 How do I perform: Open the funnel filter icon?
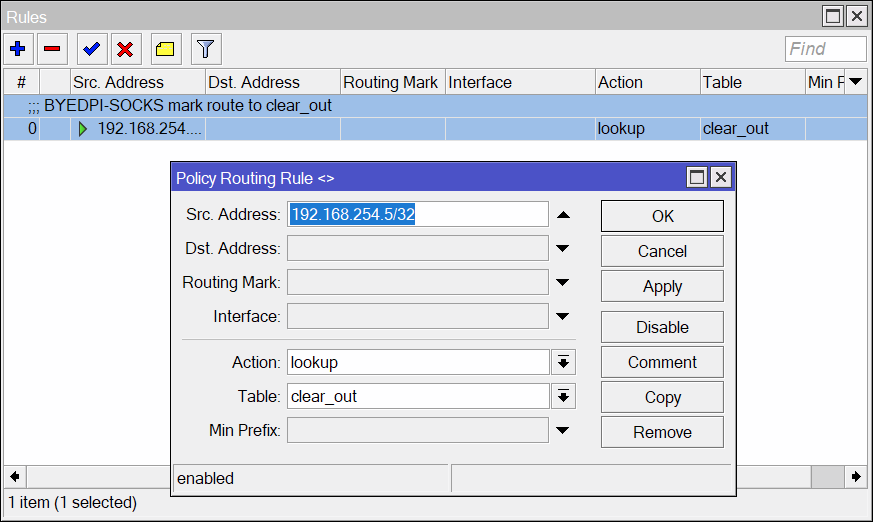coord(205,49)
